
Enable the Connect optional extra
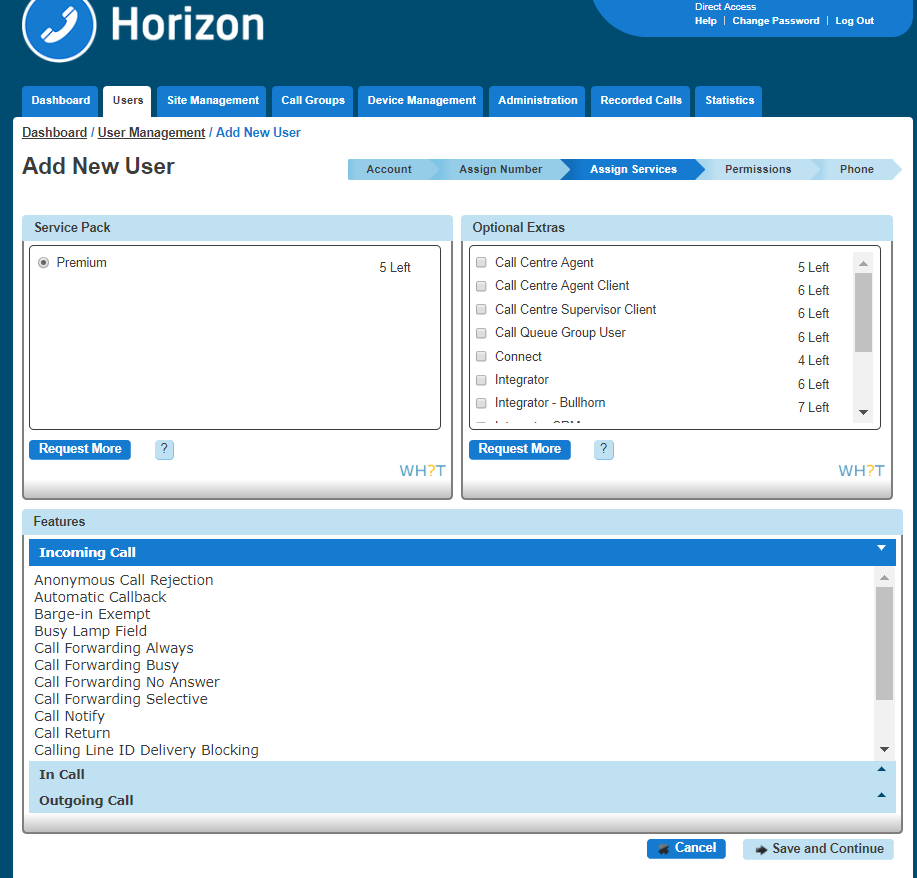point(481,356)
